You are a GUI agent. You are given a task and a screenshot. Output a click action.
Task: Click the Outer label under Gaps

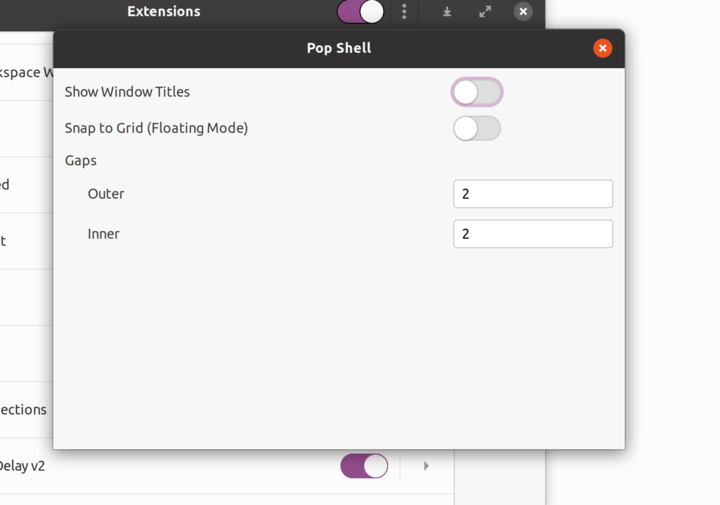[106, 194]
